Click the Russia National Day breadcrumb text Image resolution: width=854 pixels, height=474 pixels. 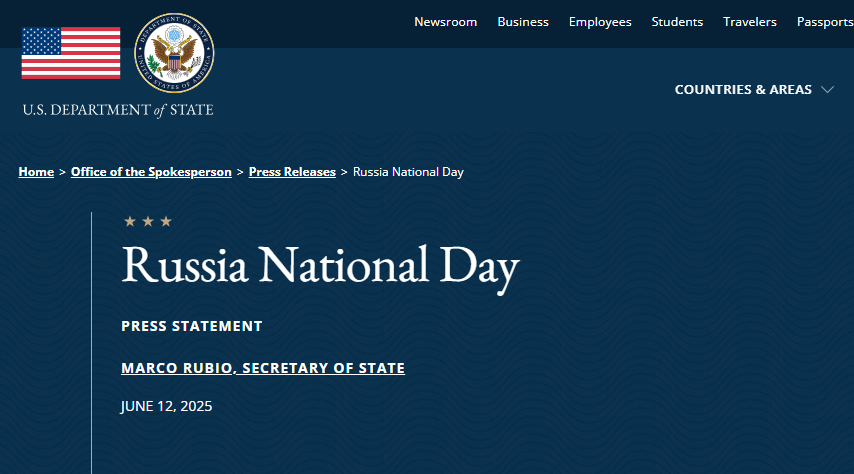click(x=408, y=172)
